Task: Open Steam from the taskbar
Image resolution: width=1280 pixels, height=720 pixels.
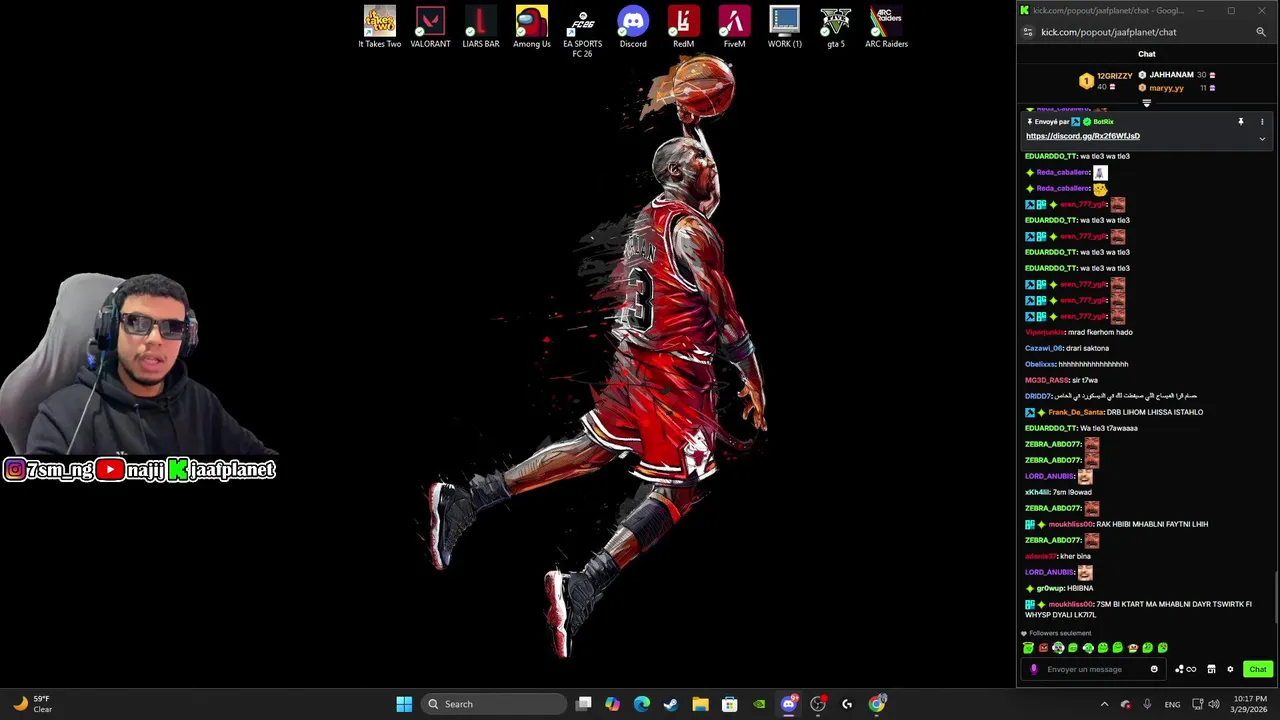Action: 671,704
